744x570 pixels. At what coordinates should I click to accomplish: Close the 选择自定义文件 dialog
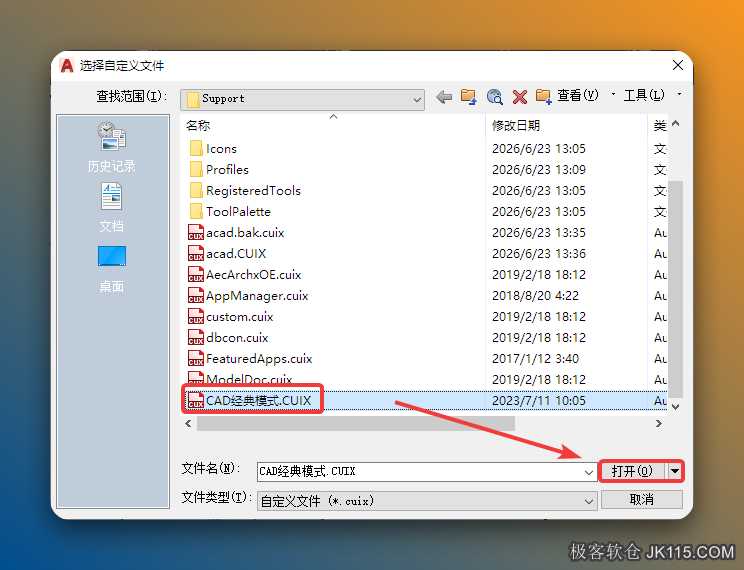tap(678, 65)
